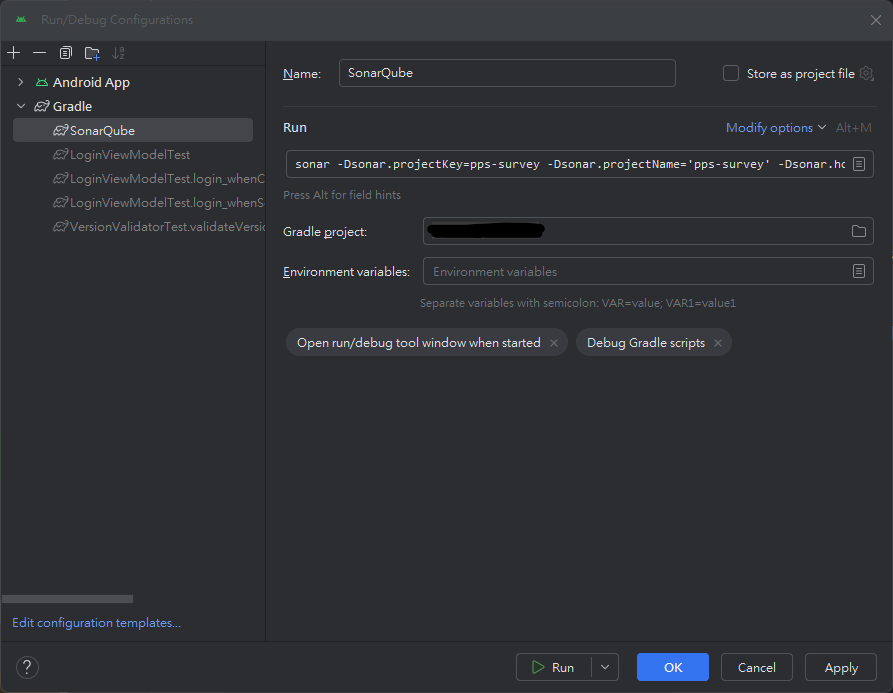893x693 pixels.
Task: Click the Edit configuration templates link
Action: [96, 623]
